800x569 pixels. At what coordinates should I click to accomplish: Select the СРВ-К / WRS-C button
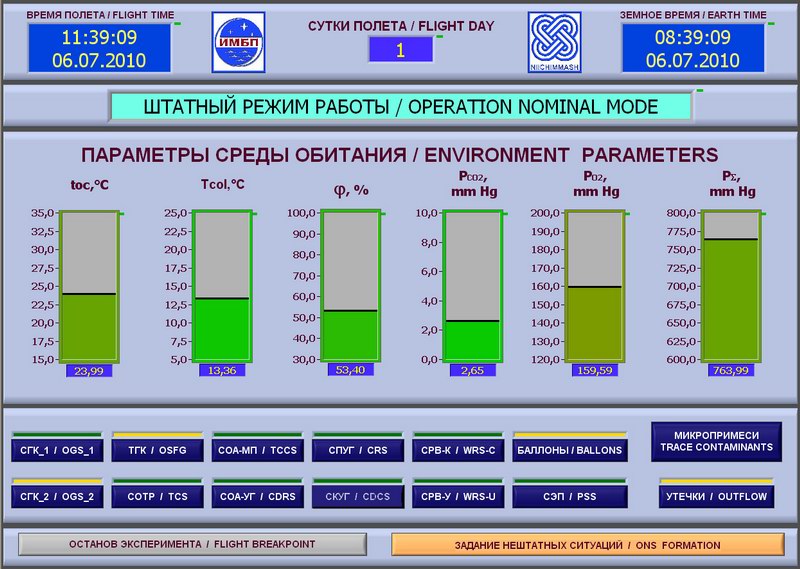pos(459,450)
